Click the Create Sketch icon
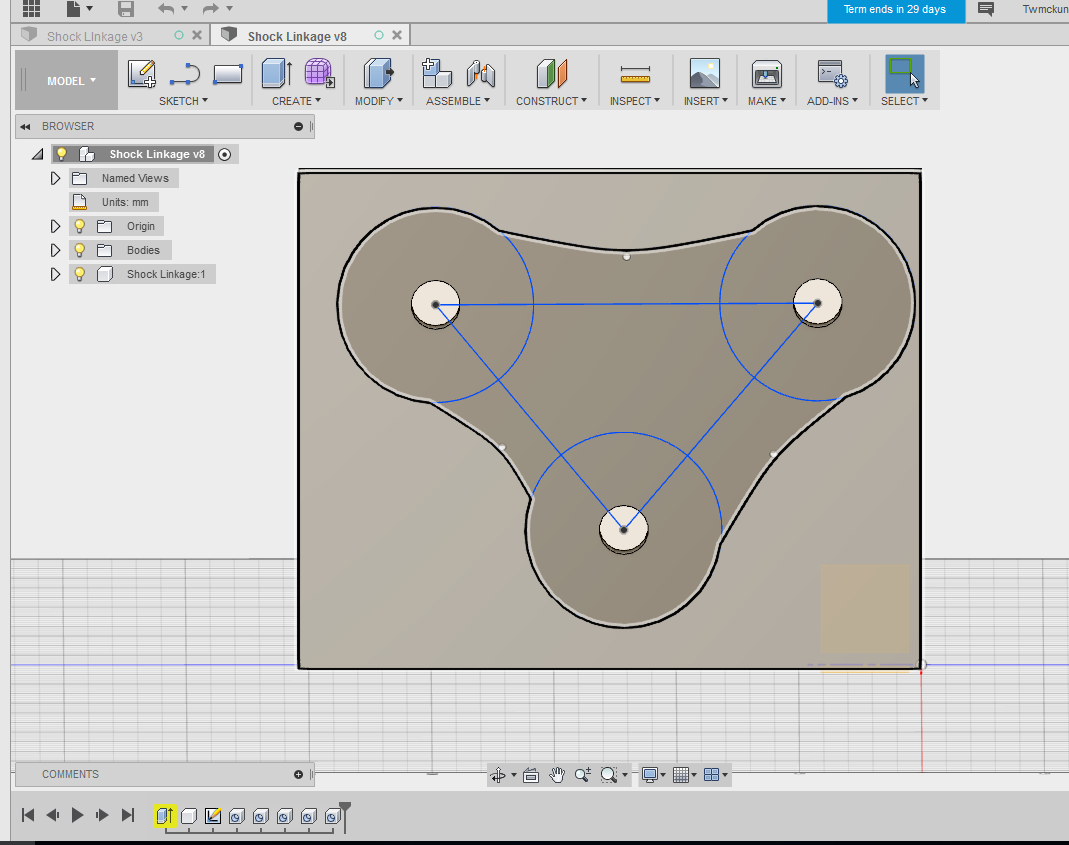The height and width of the screenshot is (845, 1069). click(x=142, y=74)
